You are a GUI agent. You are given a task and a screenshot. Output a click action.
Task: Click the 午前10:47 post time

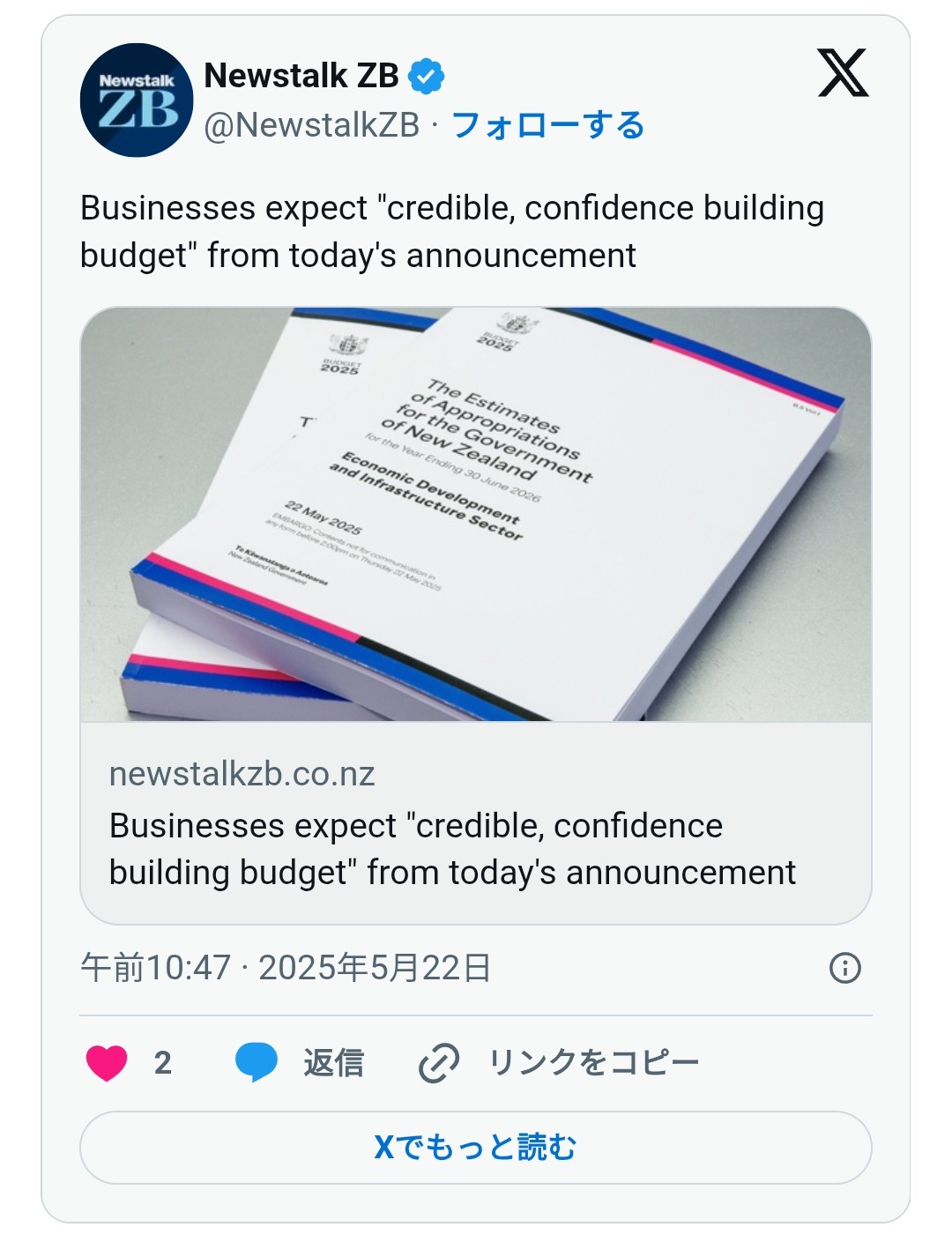click(x=155, y=968)
